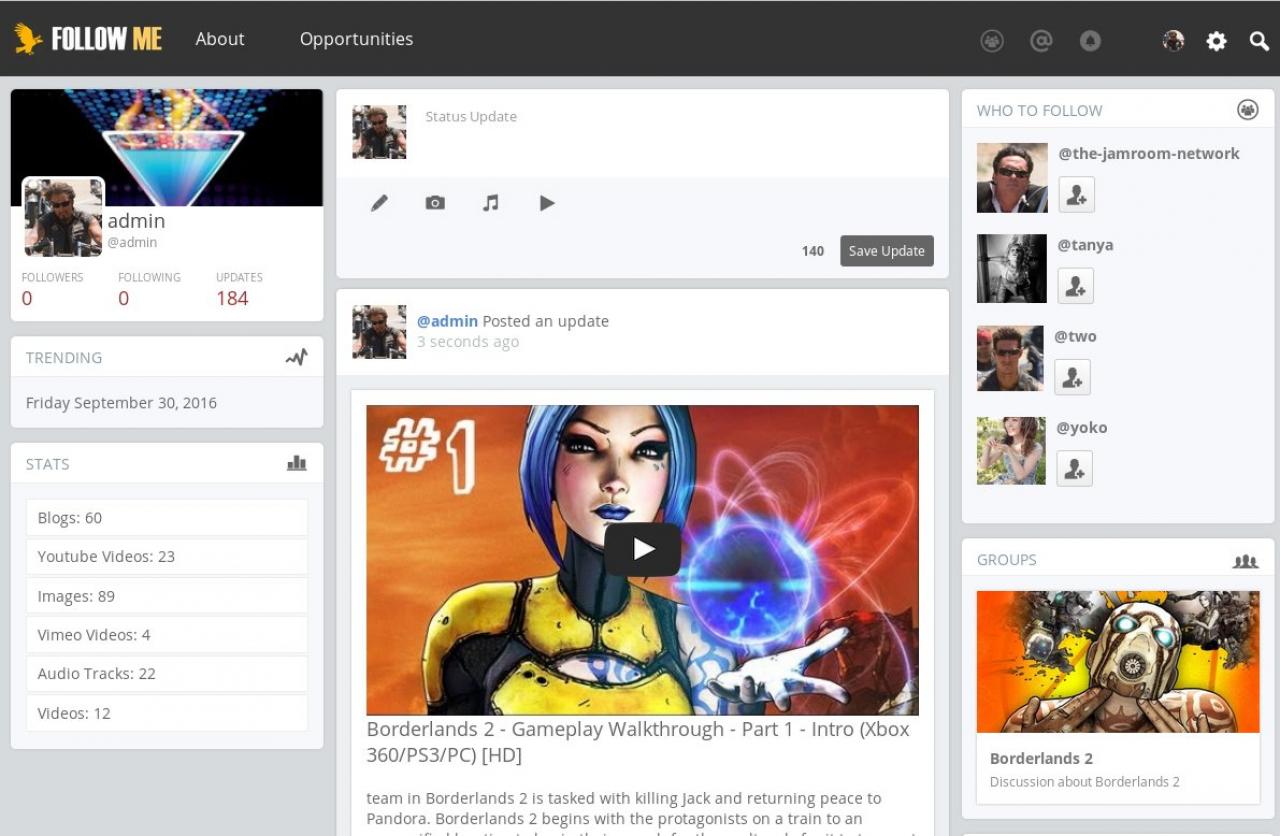Play the Borderlands 2 walkthrough video
This screenshot has height=836, width=1280.
coord(642,549)
